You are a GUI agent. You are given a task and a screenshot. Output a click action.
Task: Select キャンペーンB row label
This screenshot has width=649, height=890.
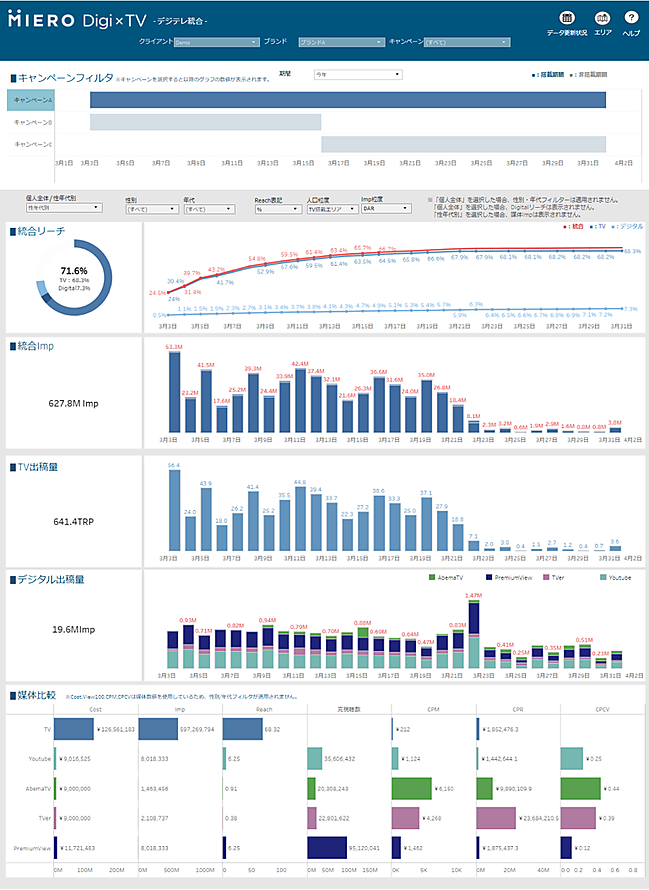click(33, 122)
